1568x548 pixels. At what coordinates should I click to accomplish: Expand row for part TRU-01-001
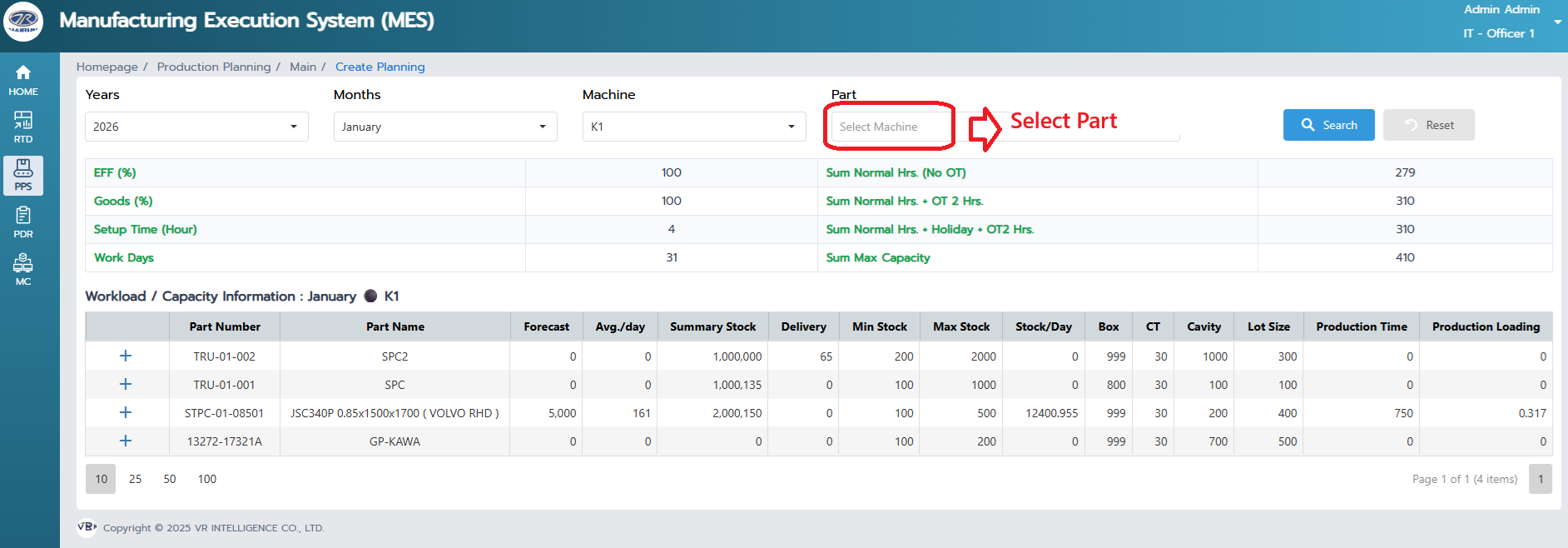(x=126, y=384)
